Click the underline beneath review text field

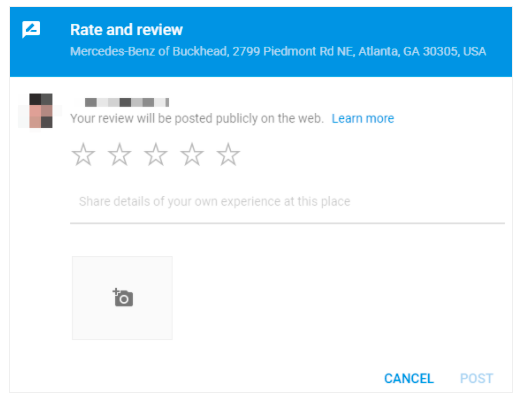pos(287,223)
